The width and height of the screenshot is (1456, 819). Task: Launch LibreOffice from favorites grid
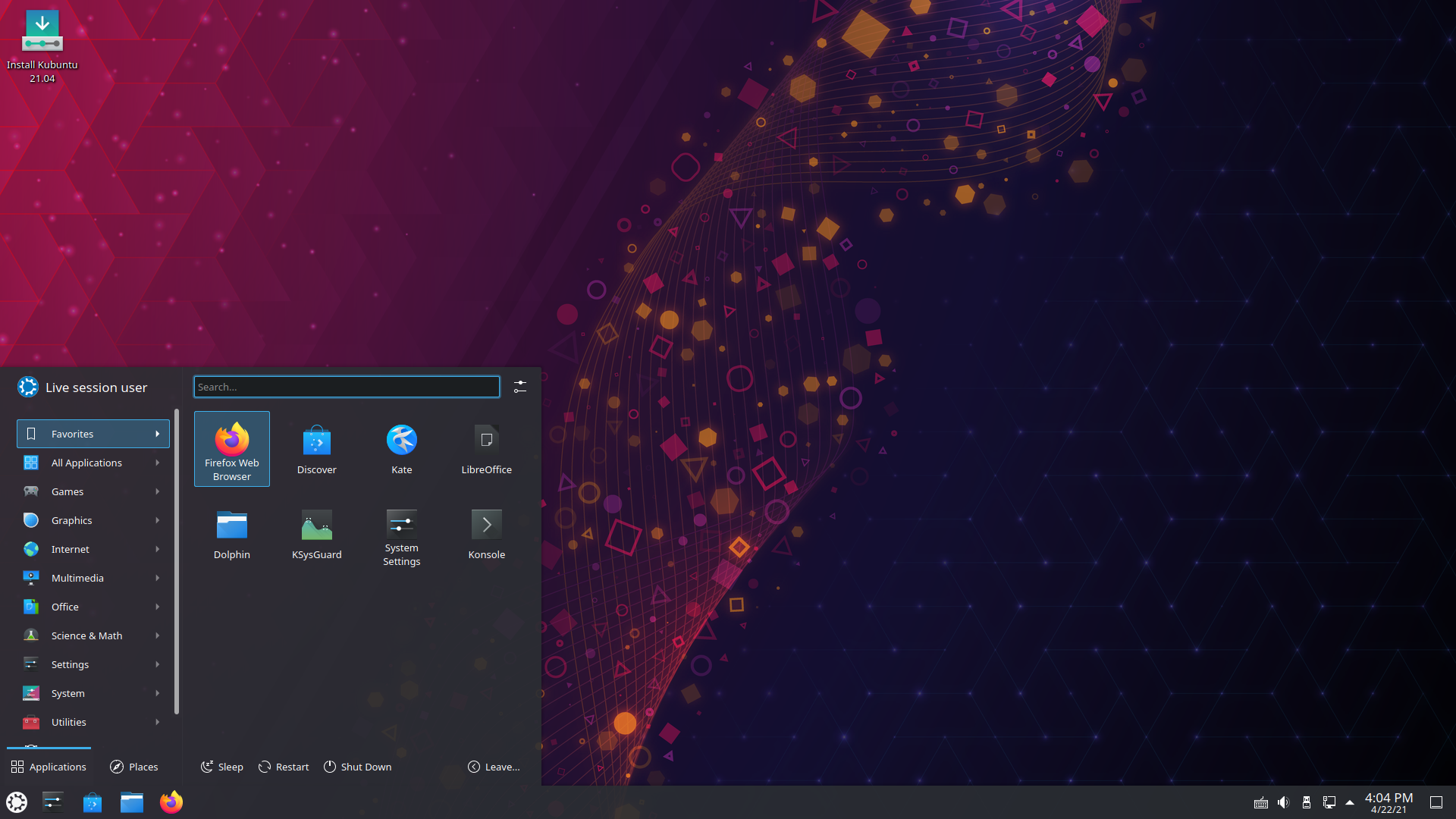tap(486, 450)
